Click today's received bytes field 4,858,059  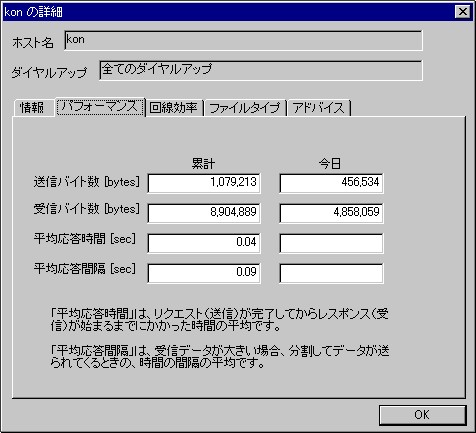click(x=331, y=213)
